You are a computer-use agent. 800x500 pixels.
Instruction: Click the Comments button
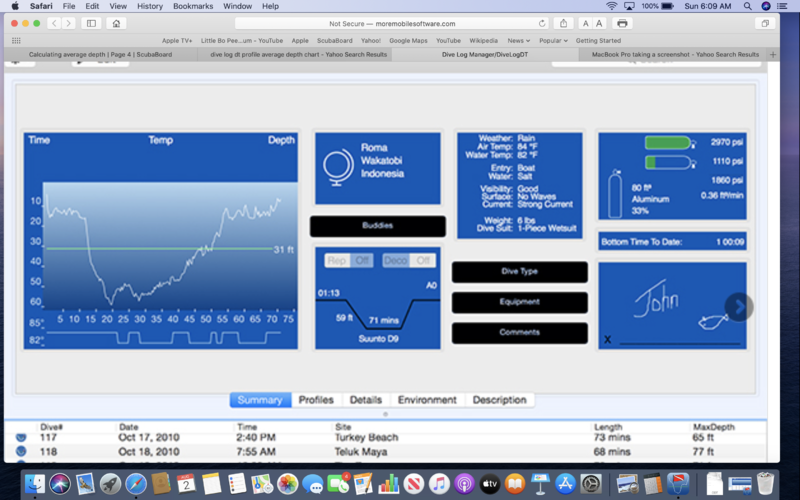[x=519, y=332]
